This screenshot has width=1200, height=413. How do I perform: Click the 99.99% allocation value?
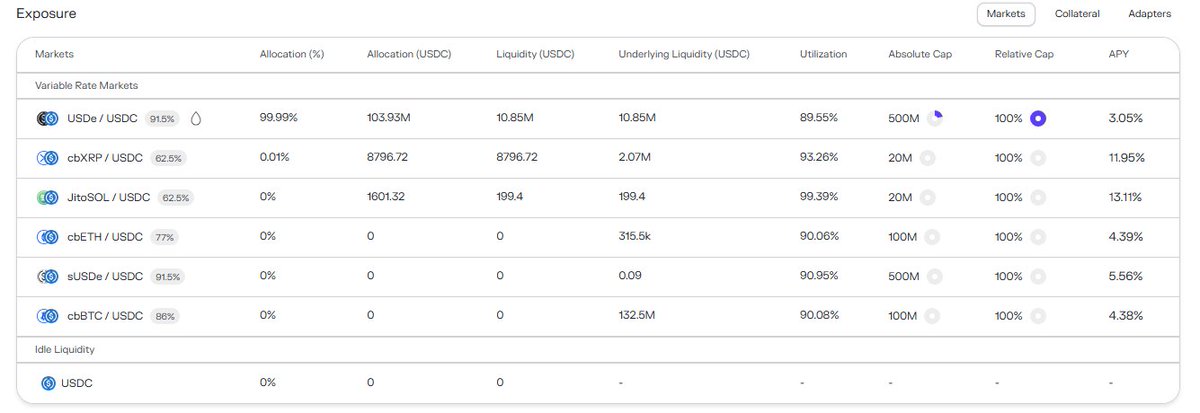[x=279, y=118]
